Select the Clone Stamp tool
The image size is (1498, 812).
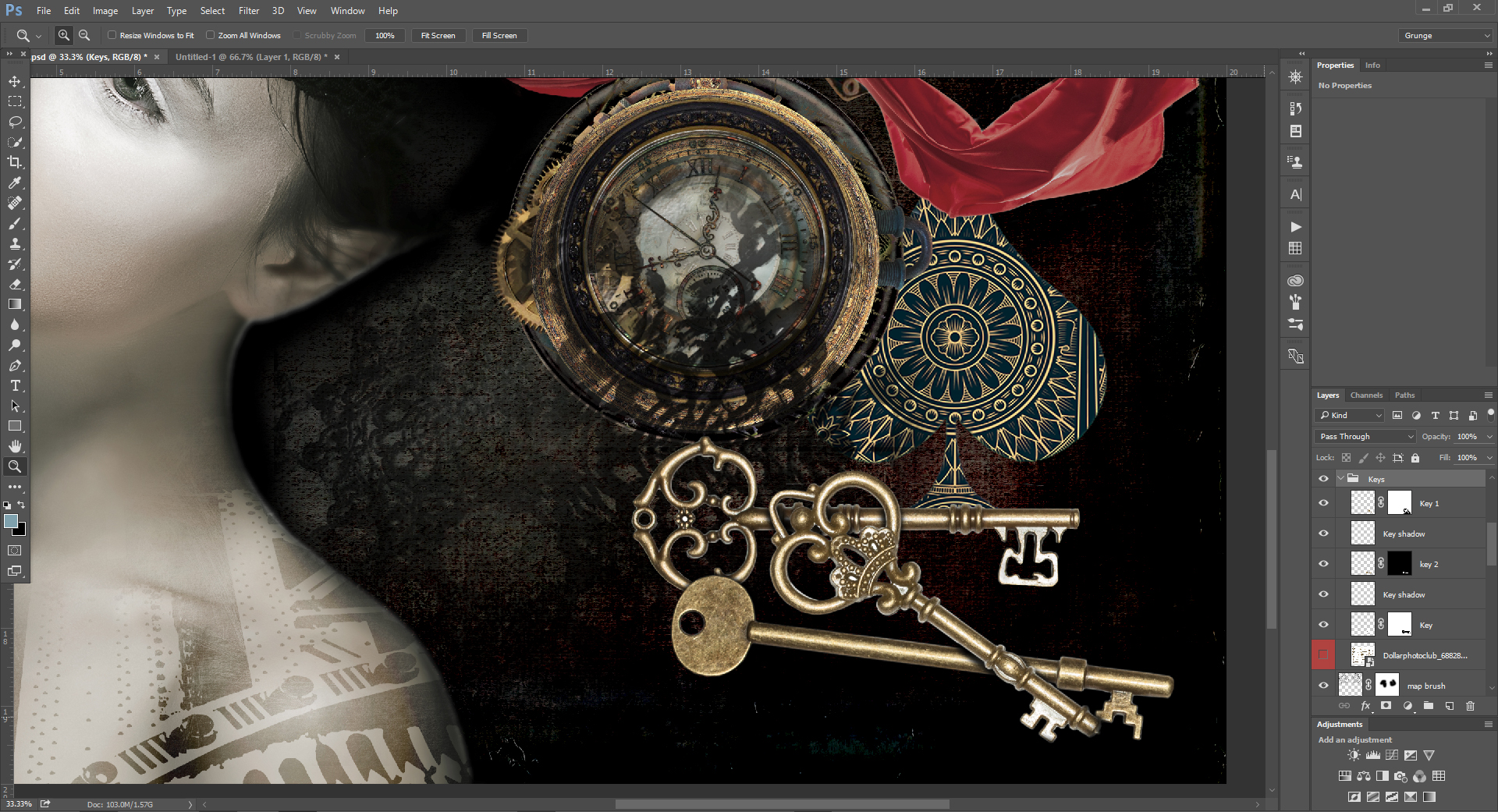16,244
